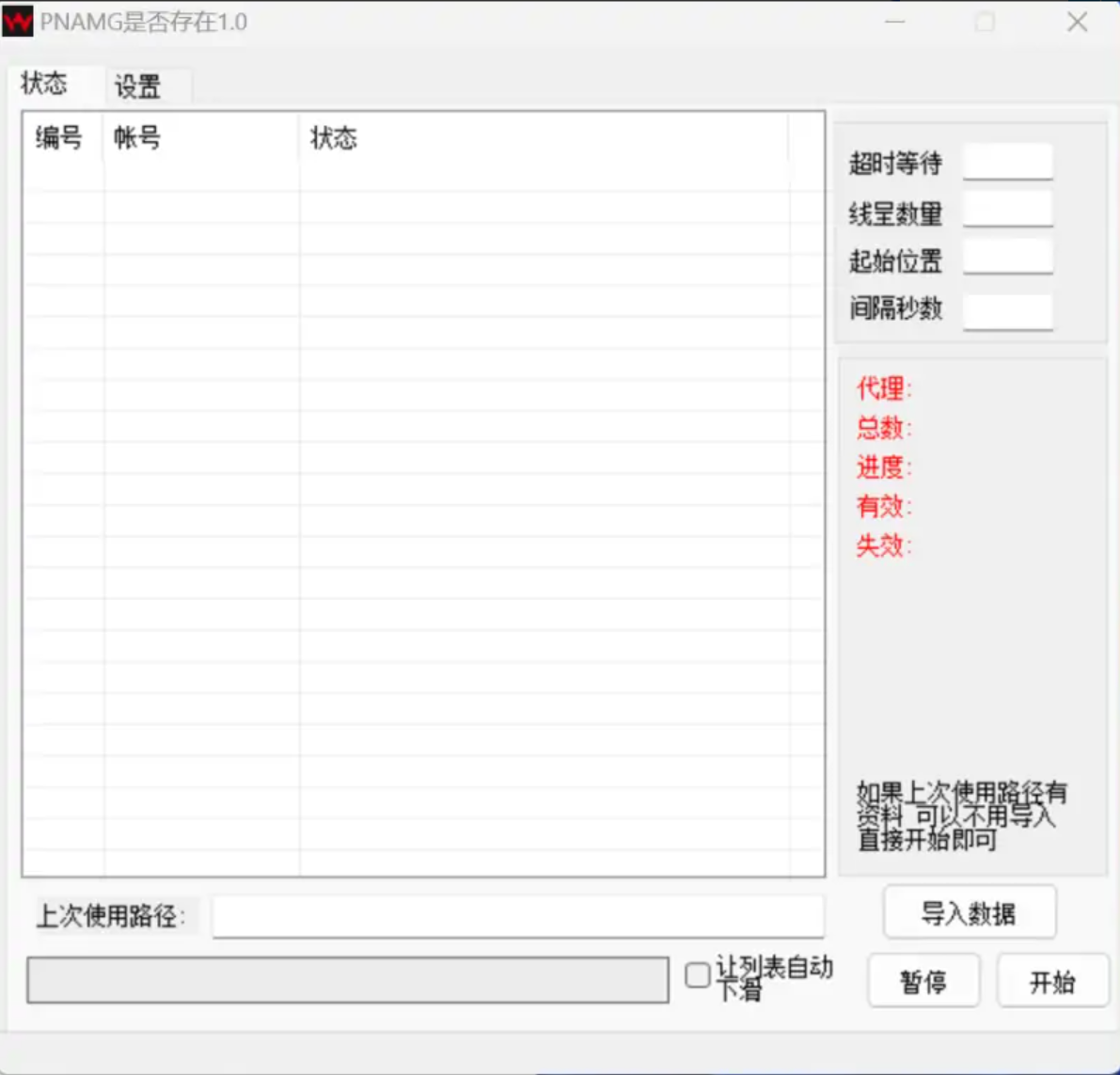Focus the 间隔秒数 input field

pyautogui.click(x=1007, y=312)
